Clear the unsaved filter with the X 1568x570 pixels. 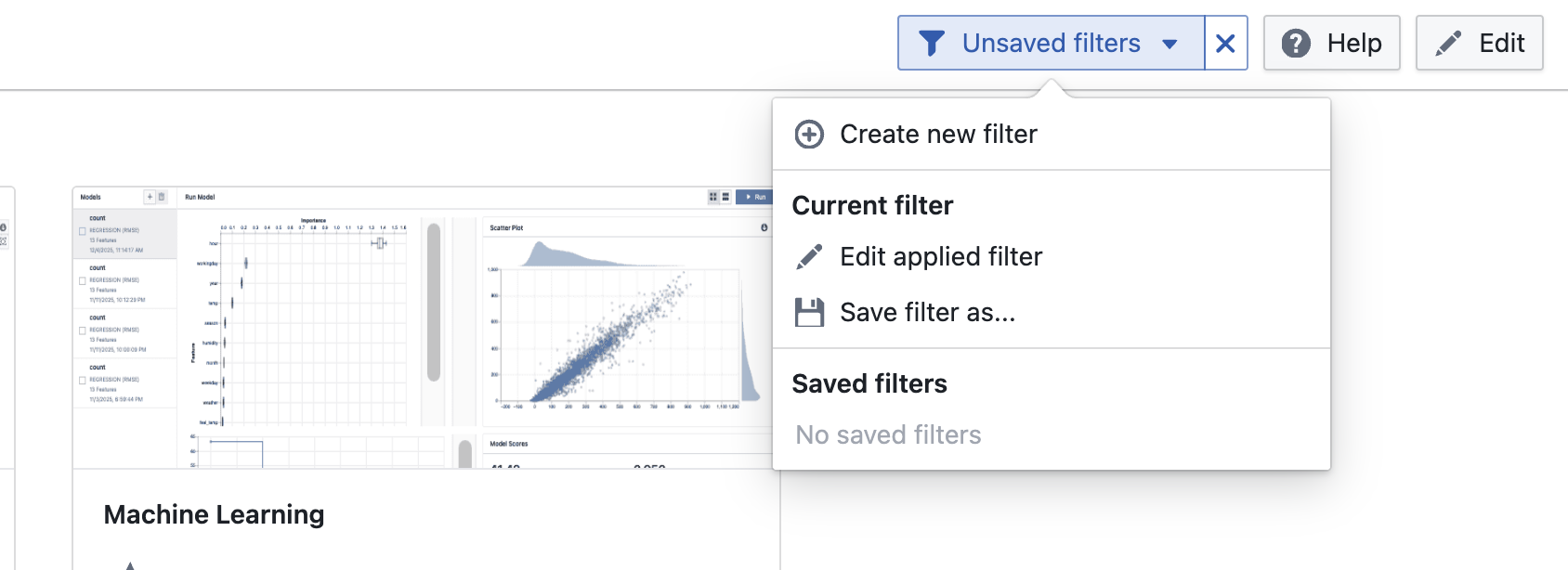1225,44
